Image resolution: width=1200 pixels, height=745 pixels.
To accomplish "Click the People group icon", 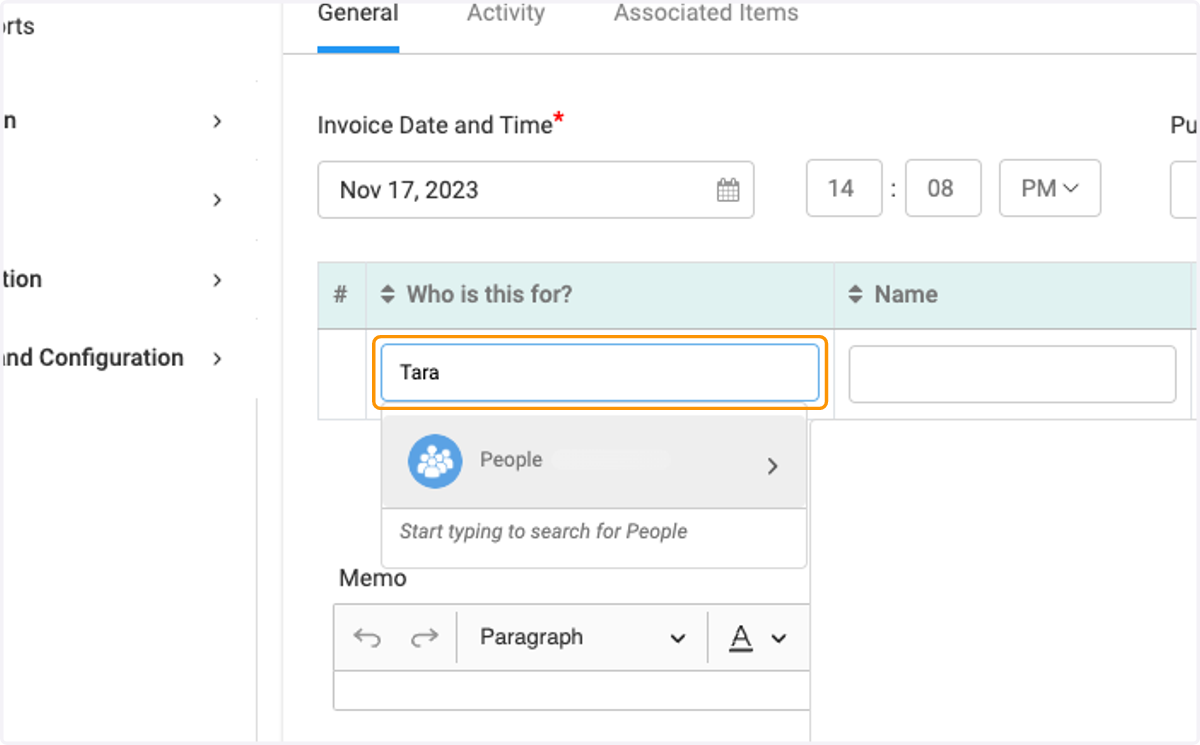I will pos(435,461).
